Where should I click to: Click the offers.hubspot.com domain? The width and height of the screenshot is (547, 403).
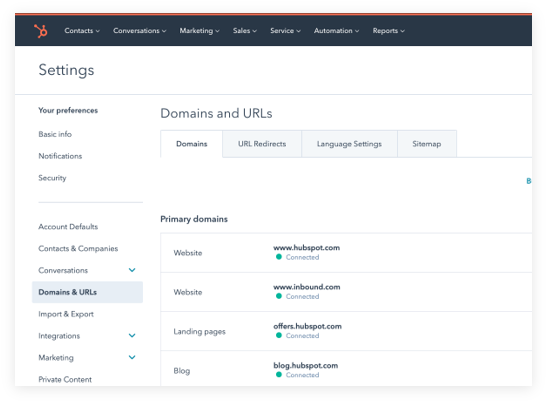pos(307,326)
